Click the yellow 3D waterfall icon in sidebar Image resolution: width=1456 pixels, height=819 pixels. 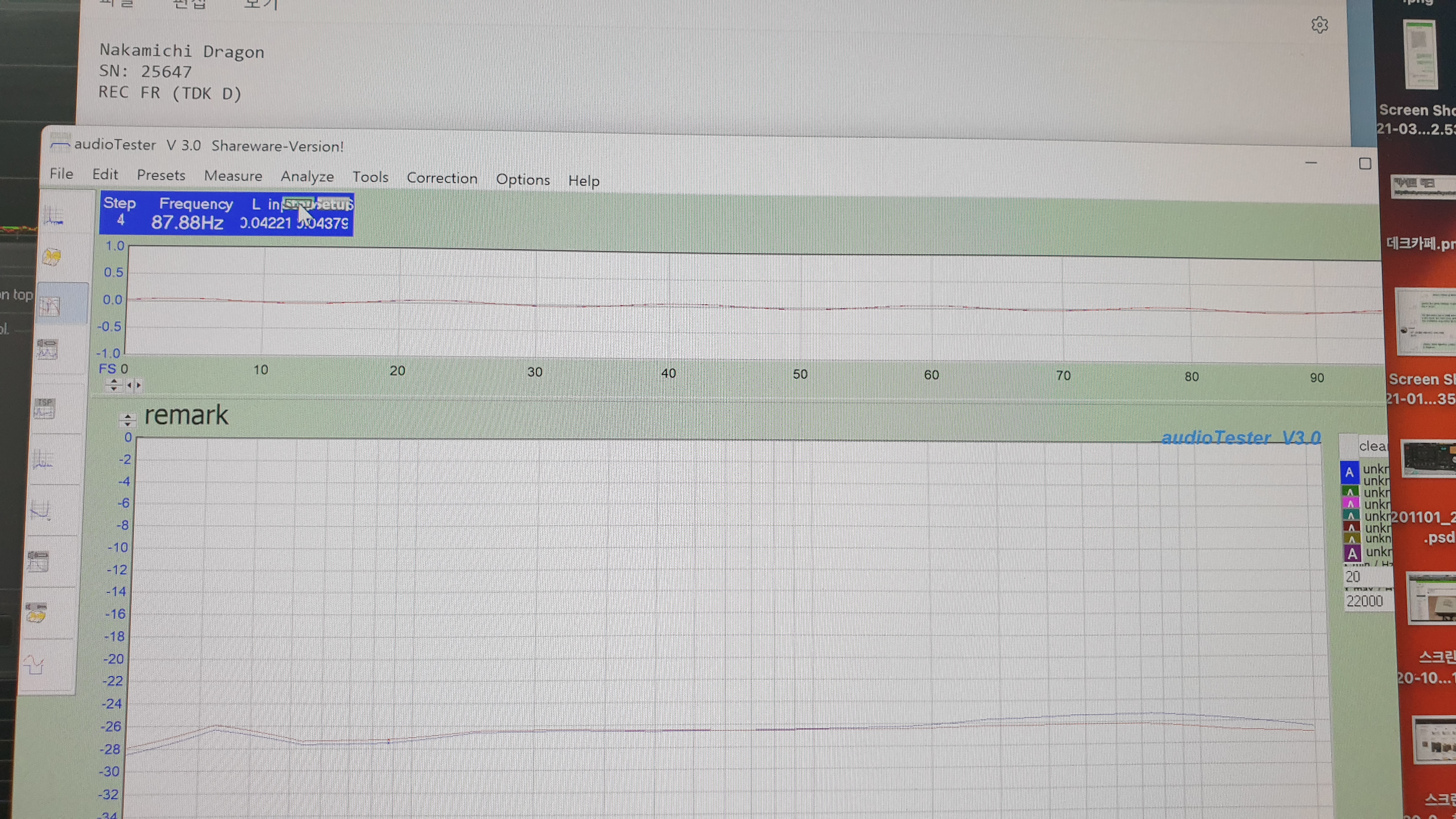(51, 258)
